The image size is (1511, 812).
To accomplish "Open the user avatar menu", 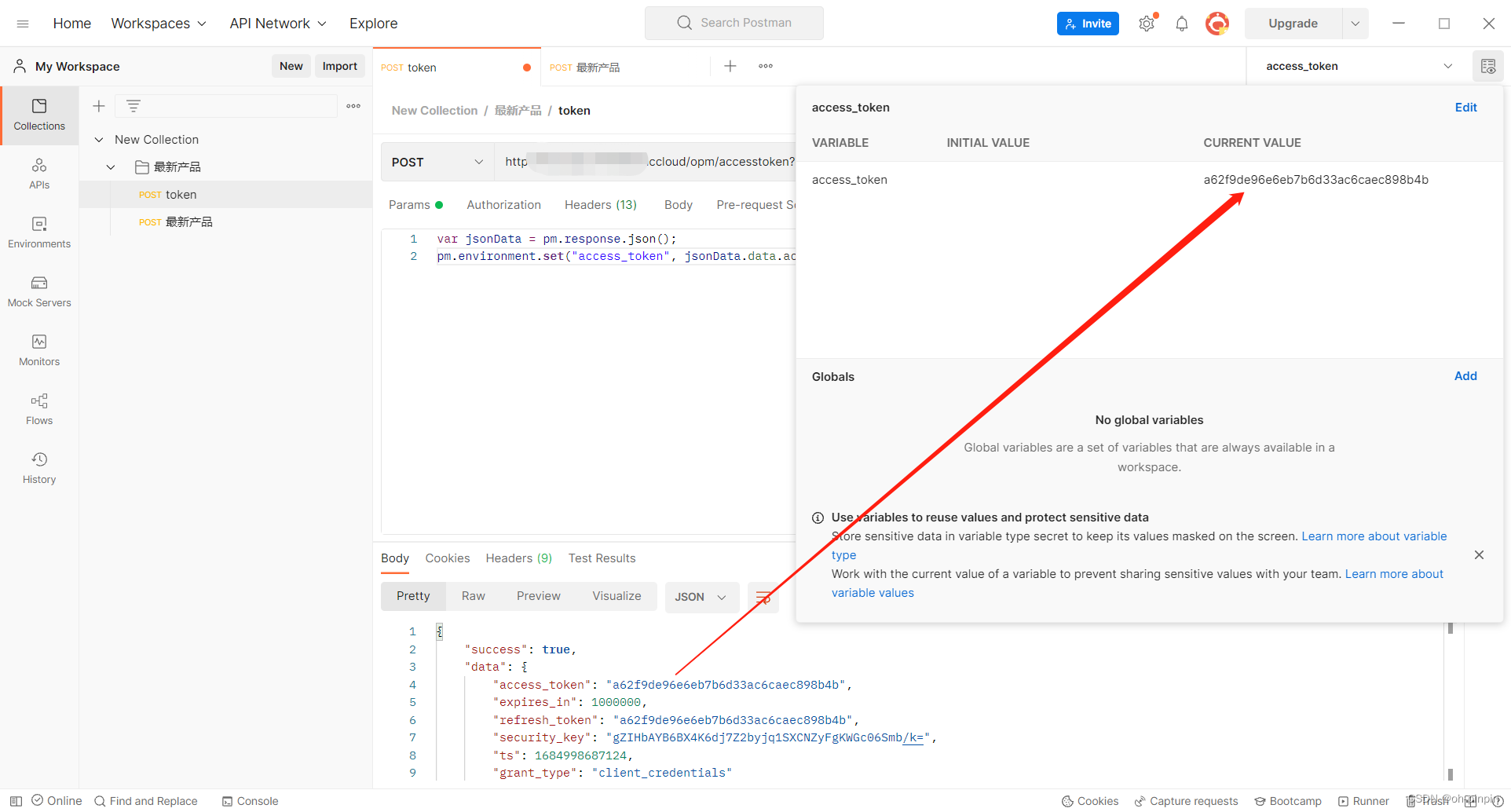I will coord(1217,24).
